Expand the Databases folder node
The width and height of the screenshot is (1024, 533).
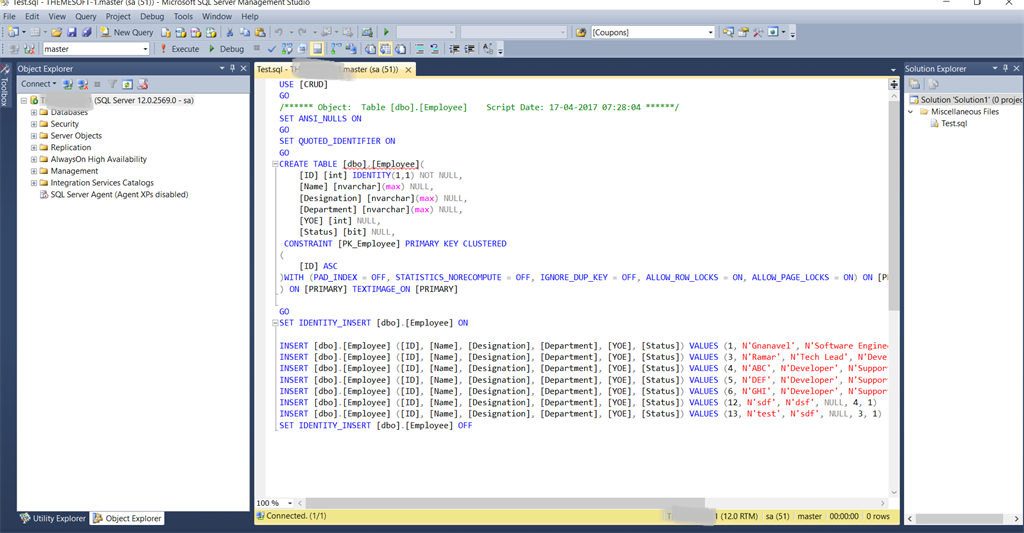34,112
